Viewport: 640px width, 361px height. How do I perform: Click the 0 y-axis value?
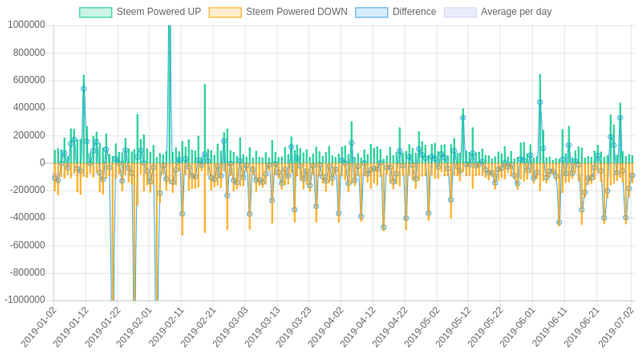point(42,163)
